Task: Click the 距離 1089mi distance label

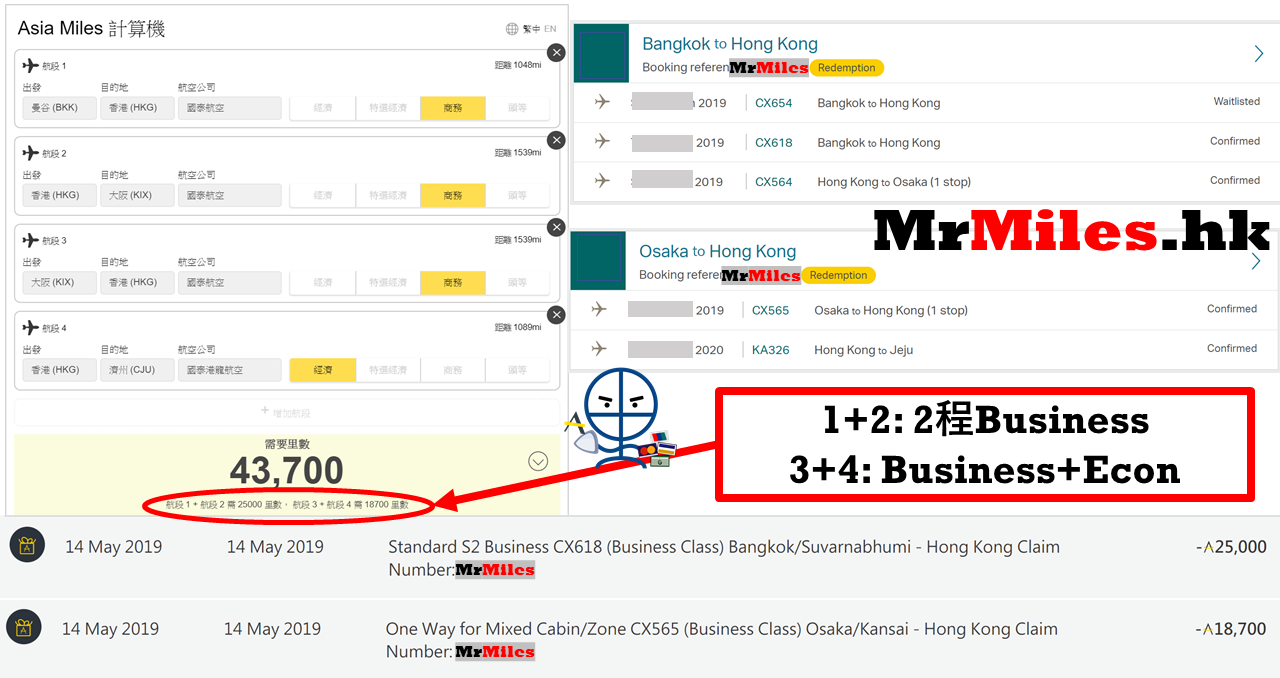Action: click(518, 327)
